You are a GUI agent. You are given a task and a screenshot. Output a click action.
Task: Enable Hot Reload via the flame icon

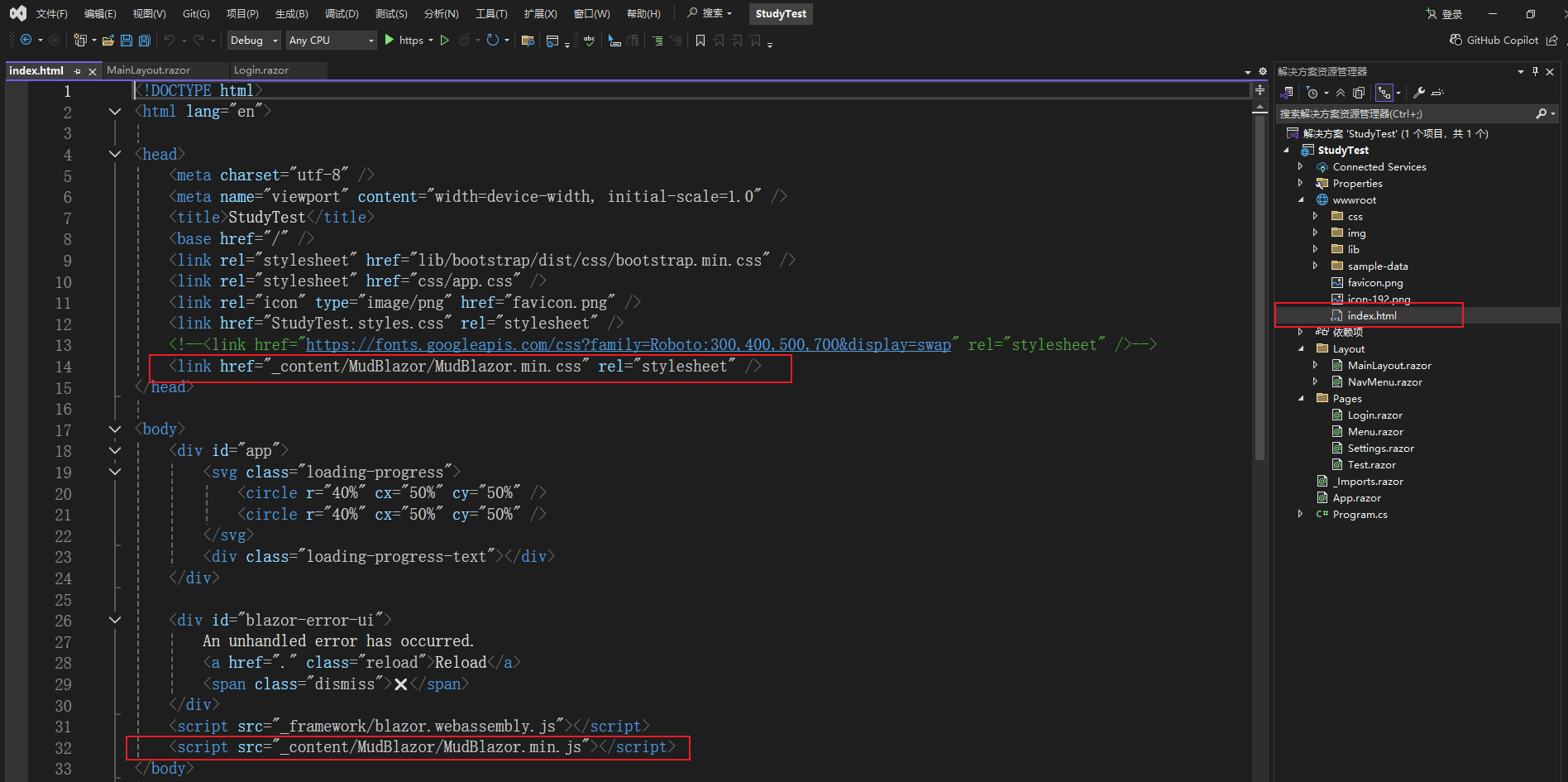(x=466, y=40)
